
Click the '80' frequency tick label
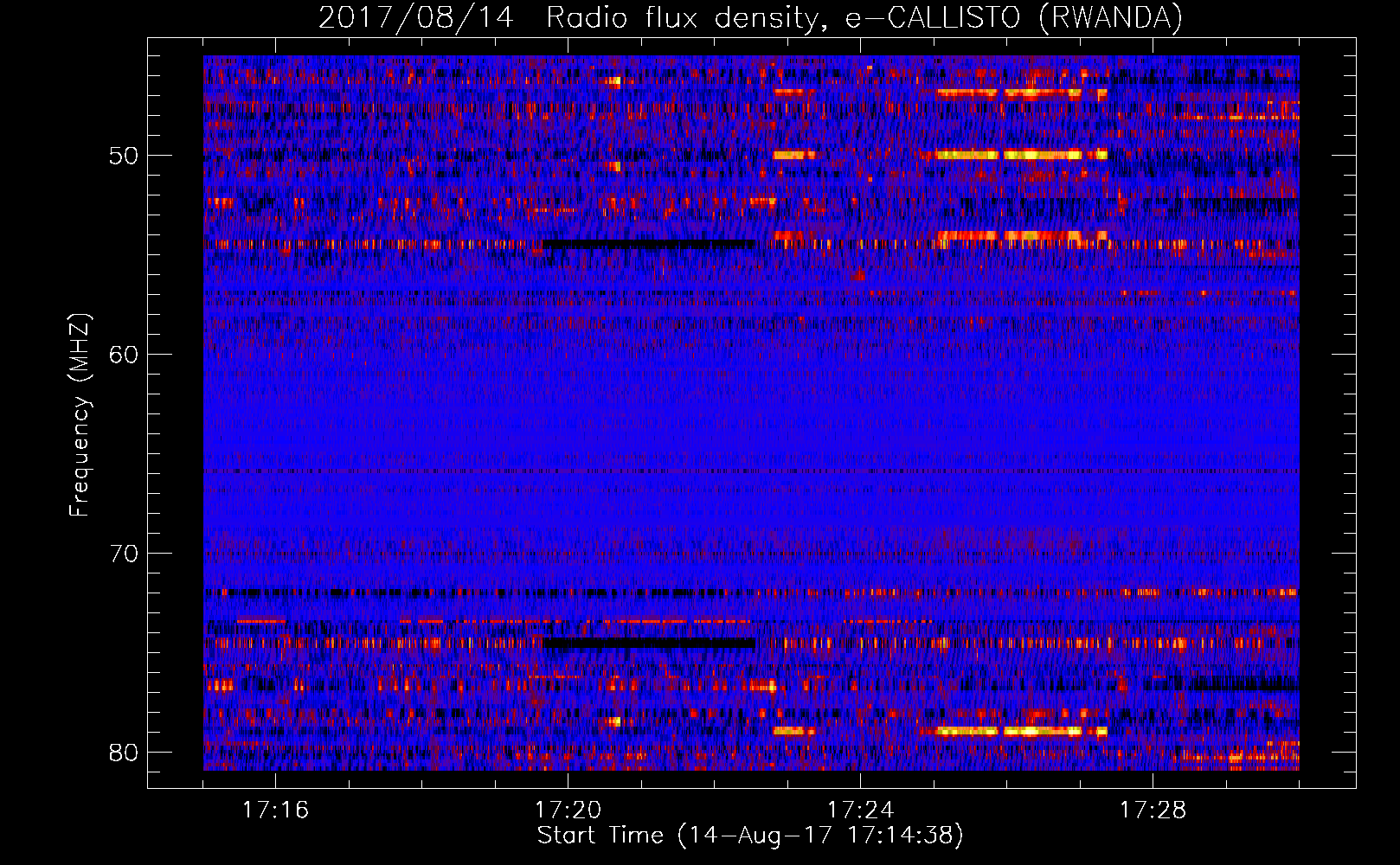point(124,753)
